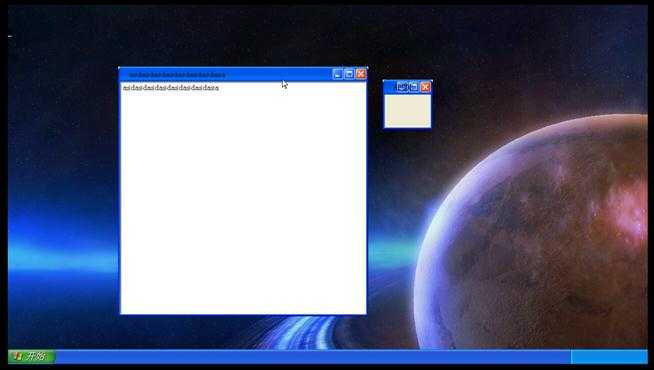Minimize the small beige window
654x370 pixels.
(402, 87)
